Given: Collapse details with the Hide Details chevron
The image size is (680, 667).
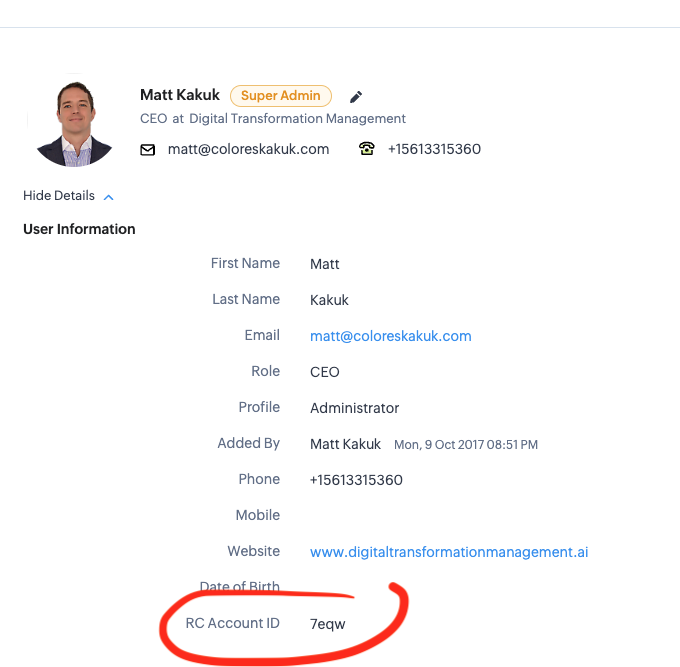Looking at the screenshot, I should tap(108, 197).
